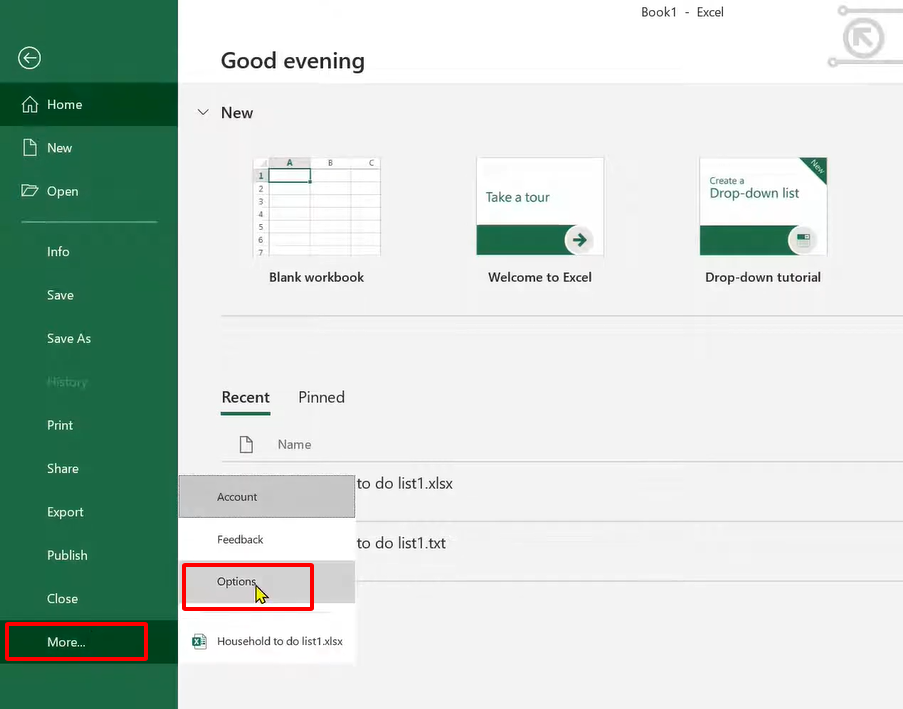
Task: Click the More... item in the sidebar
Action: 89,642
